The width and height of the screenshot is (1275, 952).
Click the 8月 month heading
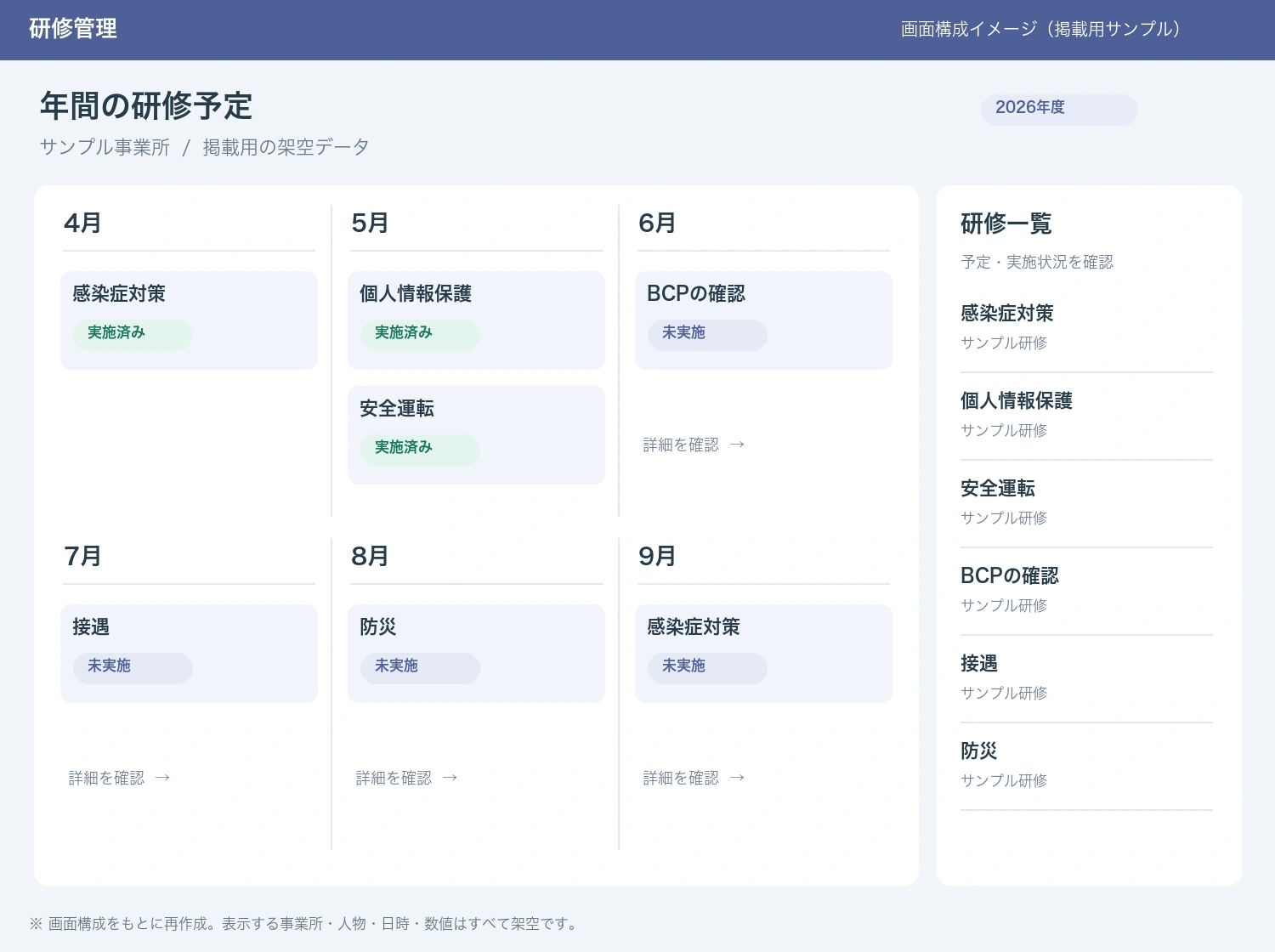pyautogui.click(x=370, y=556)
